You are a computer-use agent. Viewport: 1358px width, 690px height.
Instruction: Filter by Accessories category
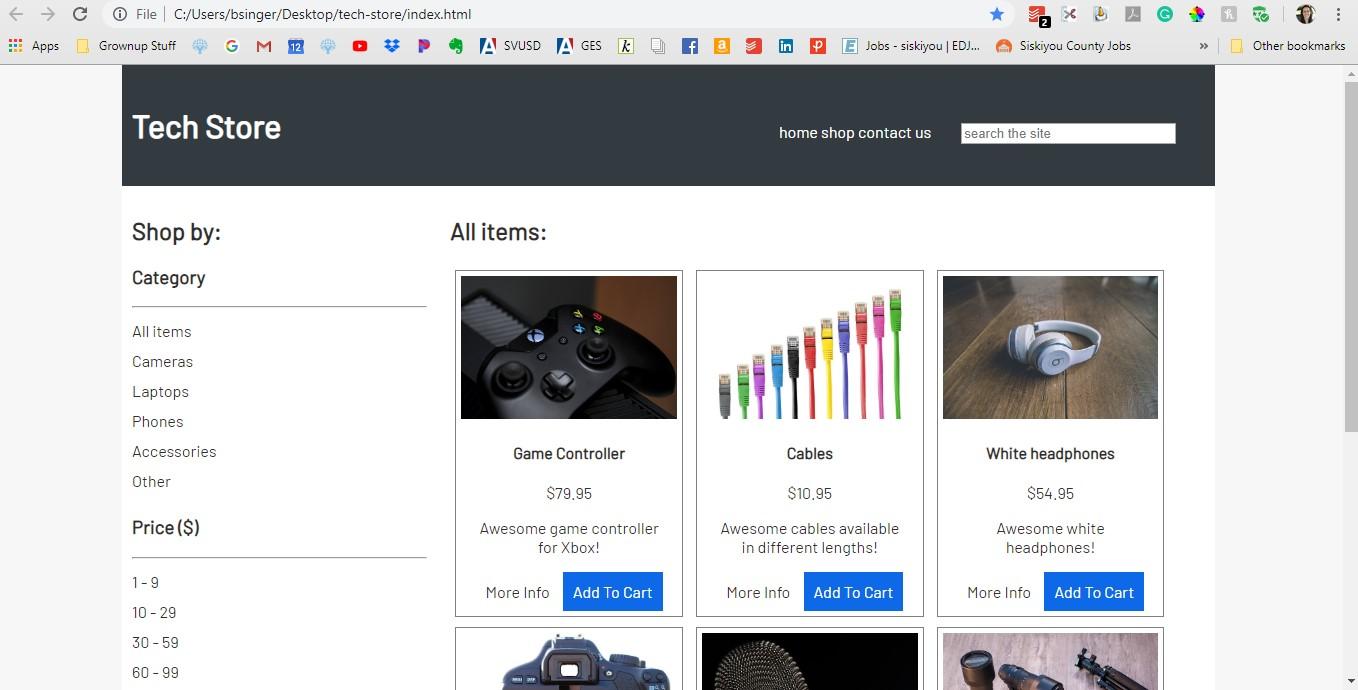point(174,451)
